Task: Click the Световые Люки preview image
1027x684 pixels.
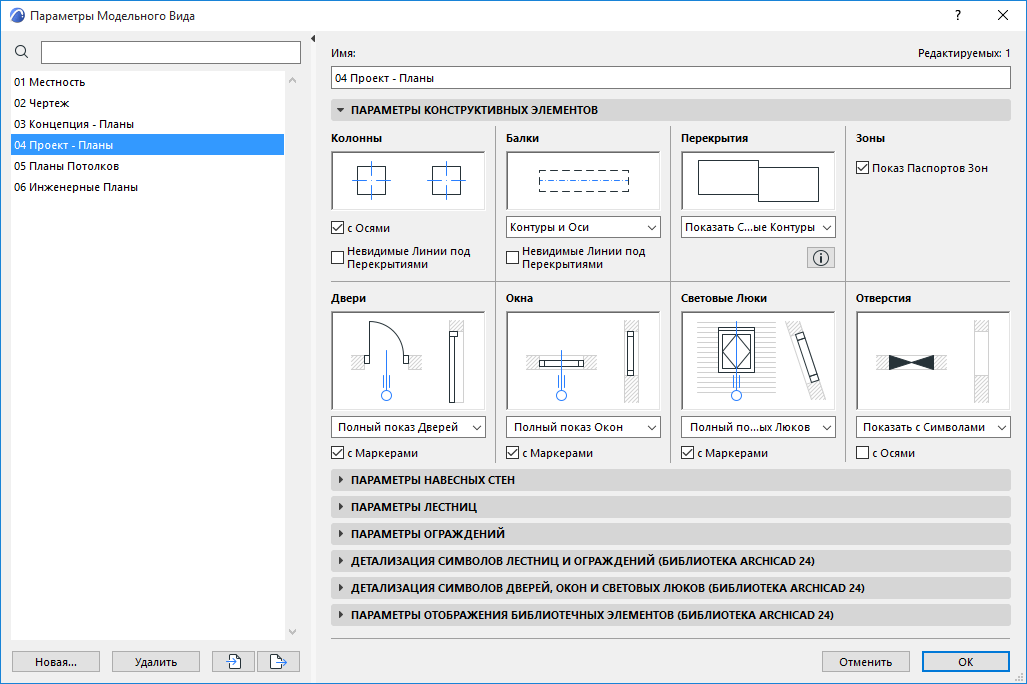Action: (x=757, y=361)
